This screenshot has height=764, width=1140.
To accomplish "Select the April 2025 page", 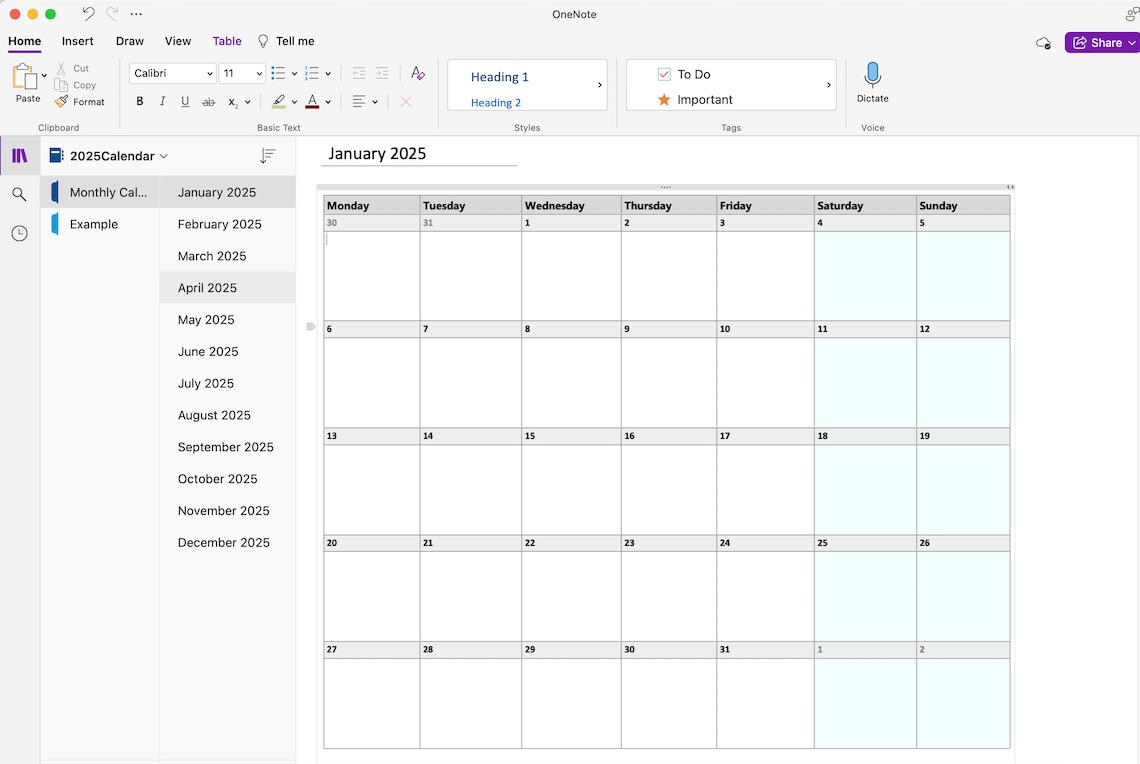I will pos(207,288).
